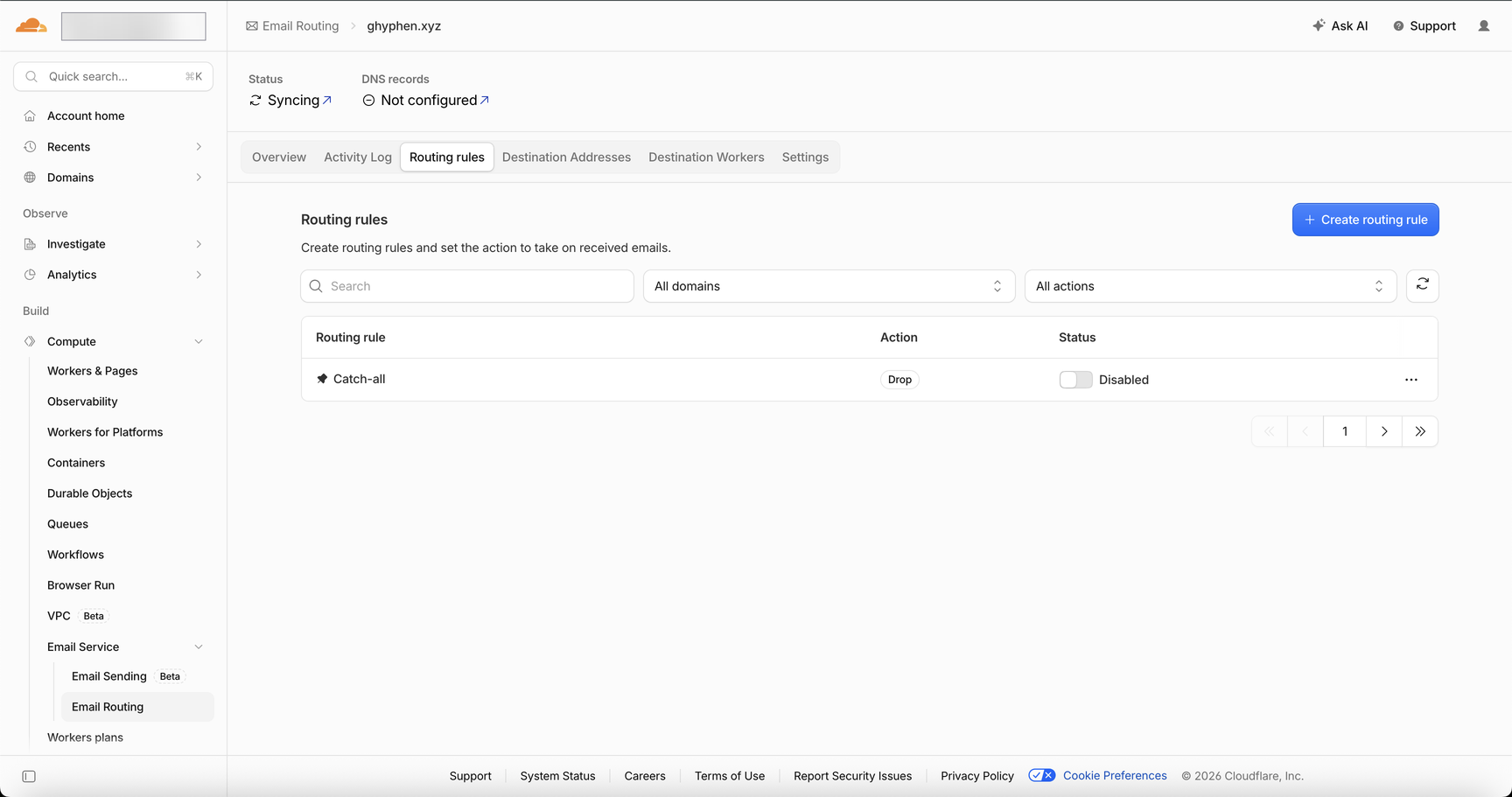This screenshot has width=1512, height=797.
Task: Click the Support help icon in header
Action: click(1398, 26)
